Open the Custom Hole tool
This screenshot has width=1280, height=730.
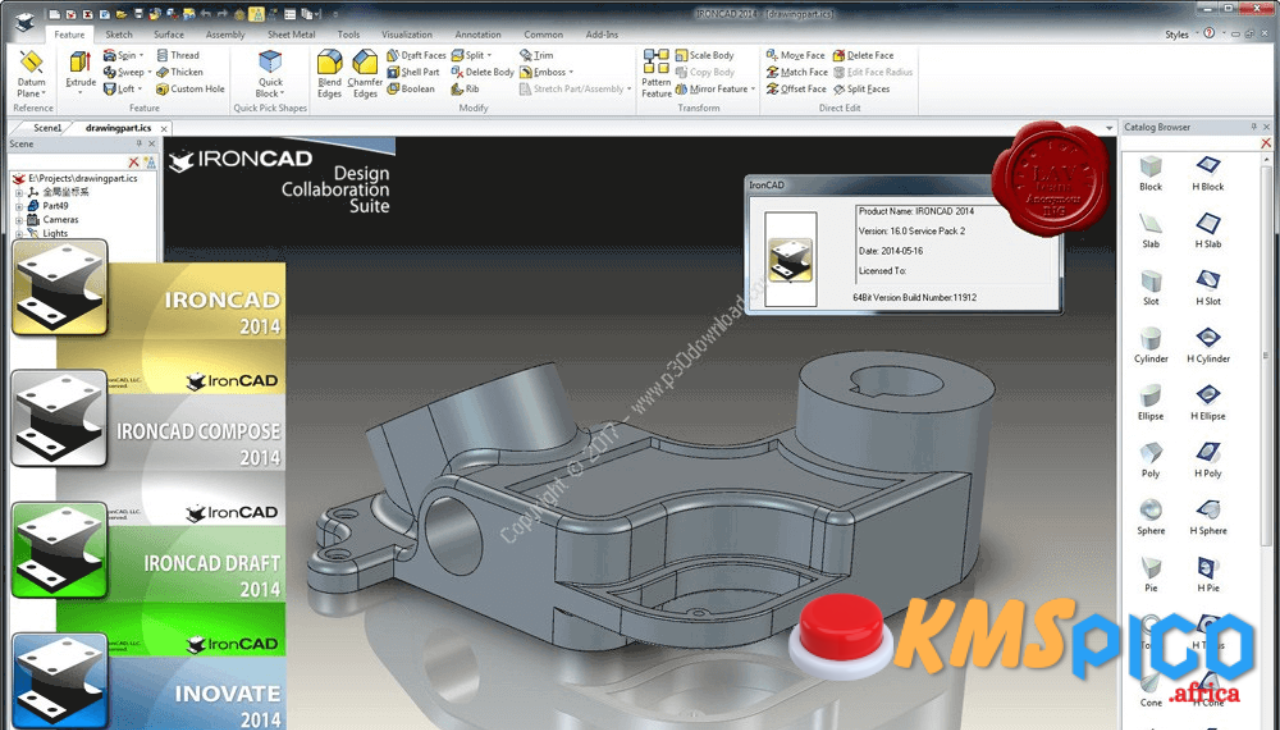(191, 89)
